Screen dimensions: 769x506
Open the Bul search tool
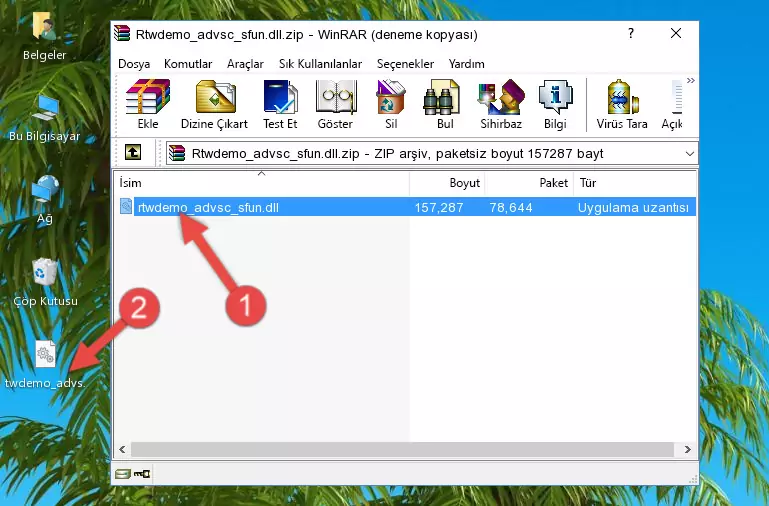click(x=444, y=104)
